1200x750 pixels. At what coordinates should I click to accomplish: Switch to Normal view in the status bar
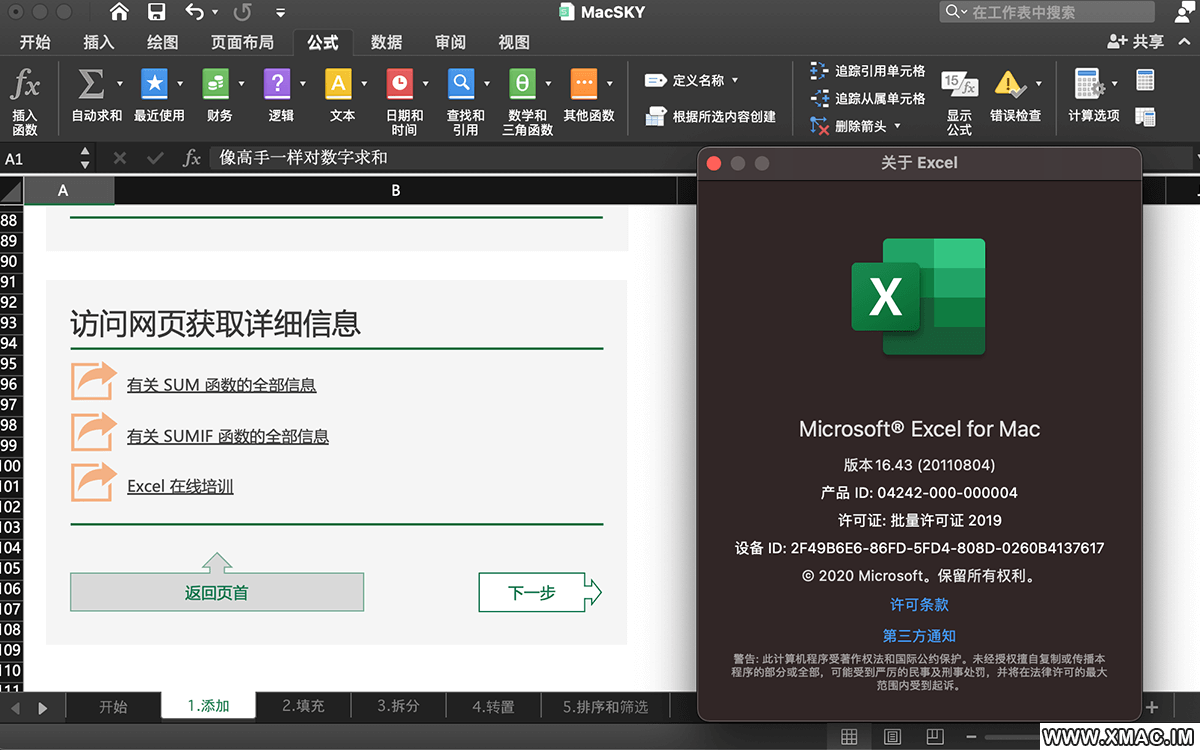click(x=849, y=737)
